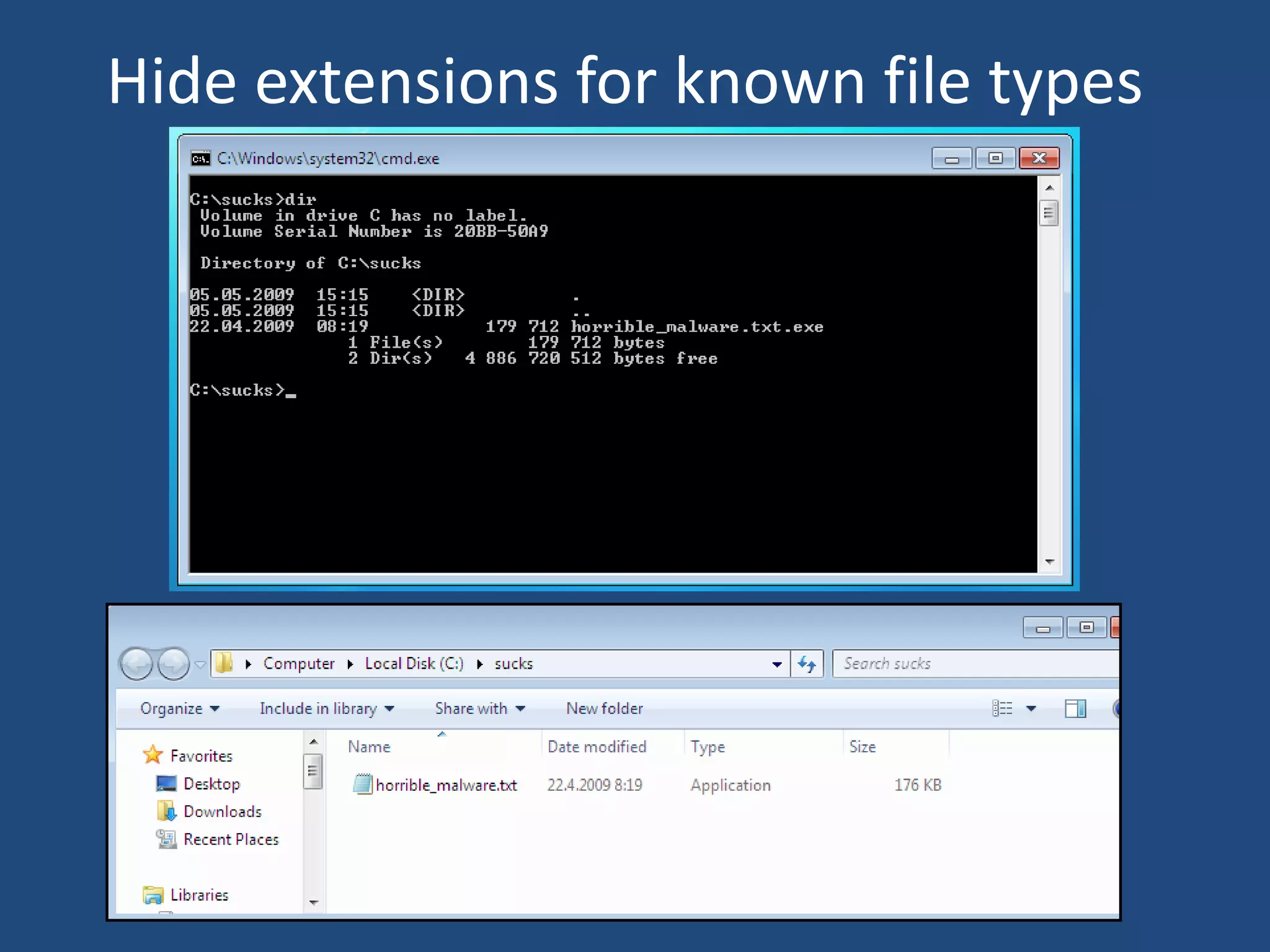The image size is (1270, 952).
Task: Open Desktop in the navigation pane
Action: 211,784
